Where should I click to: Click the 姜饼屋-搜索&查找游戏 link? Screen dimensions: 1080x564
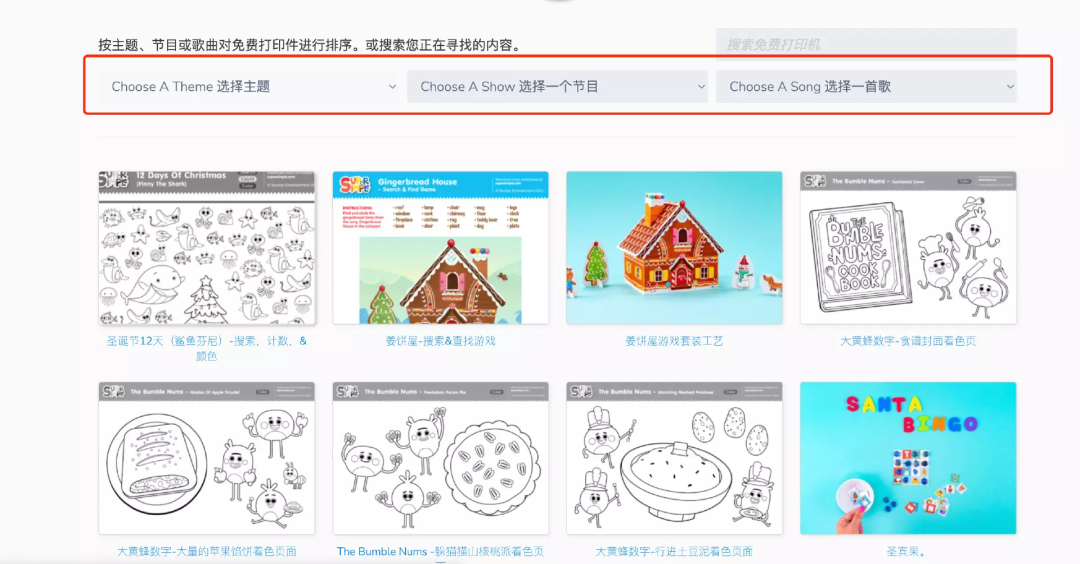440,341
